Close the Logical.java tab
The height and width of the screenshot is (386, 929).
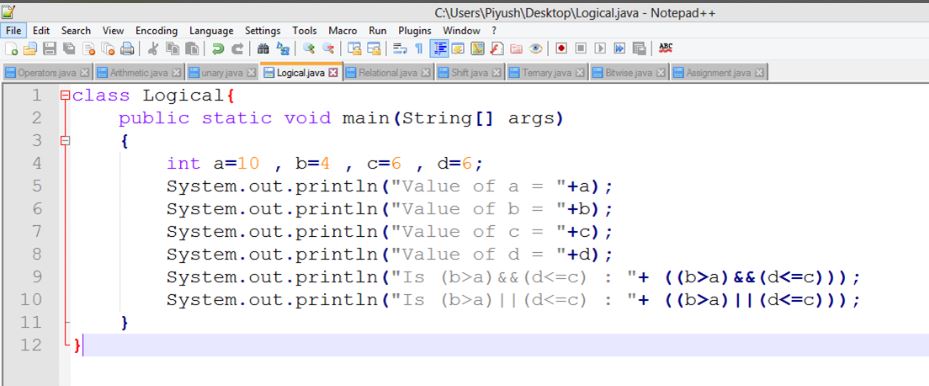[333, 73]
